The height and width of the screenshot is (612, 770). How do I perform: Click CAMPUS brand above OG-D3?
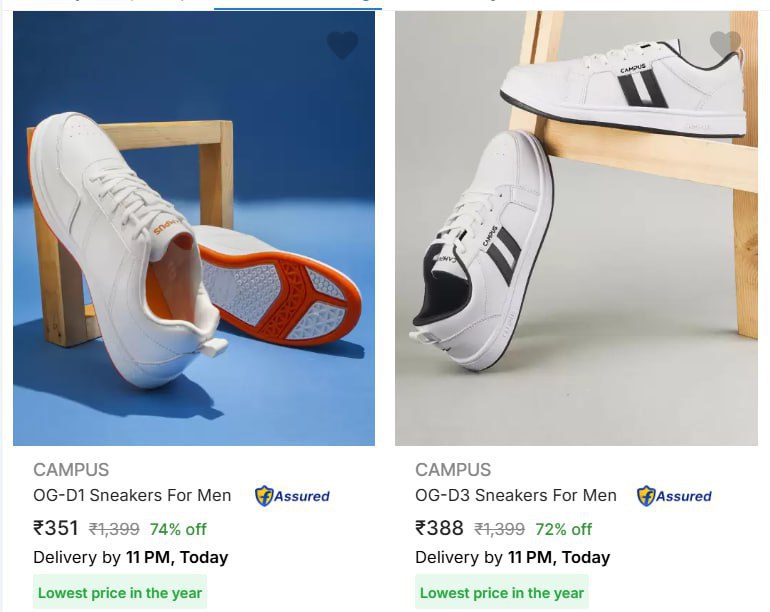point(453,470)
